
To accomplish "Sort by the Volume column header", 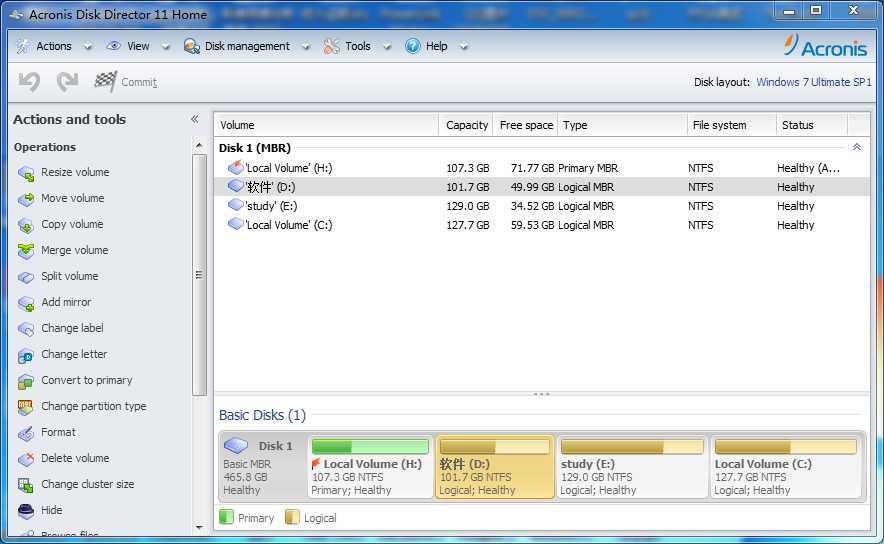I will (326, 125).
